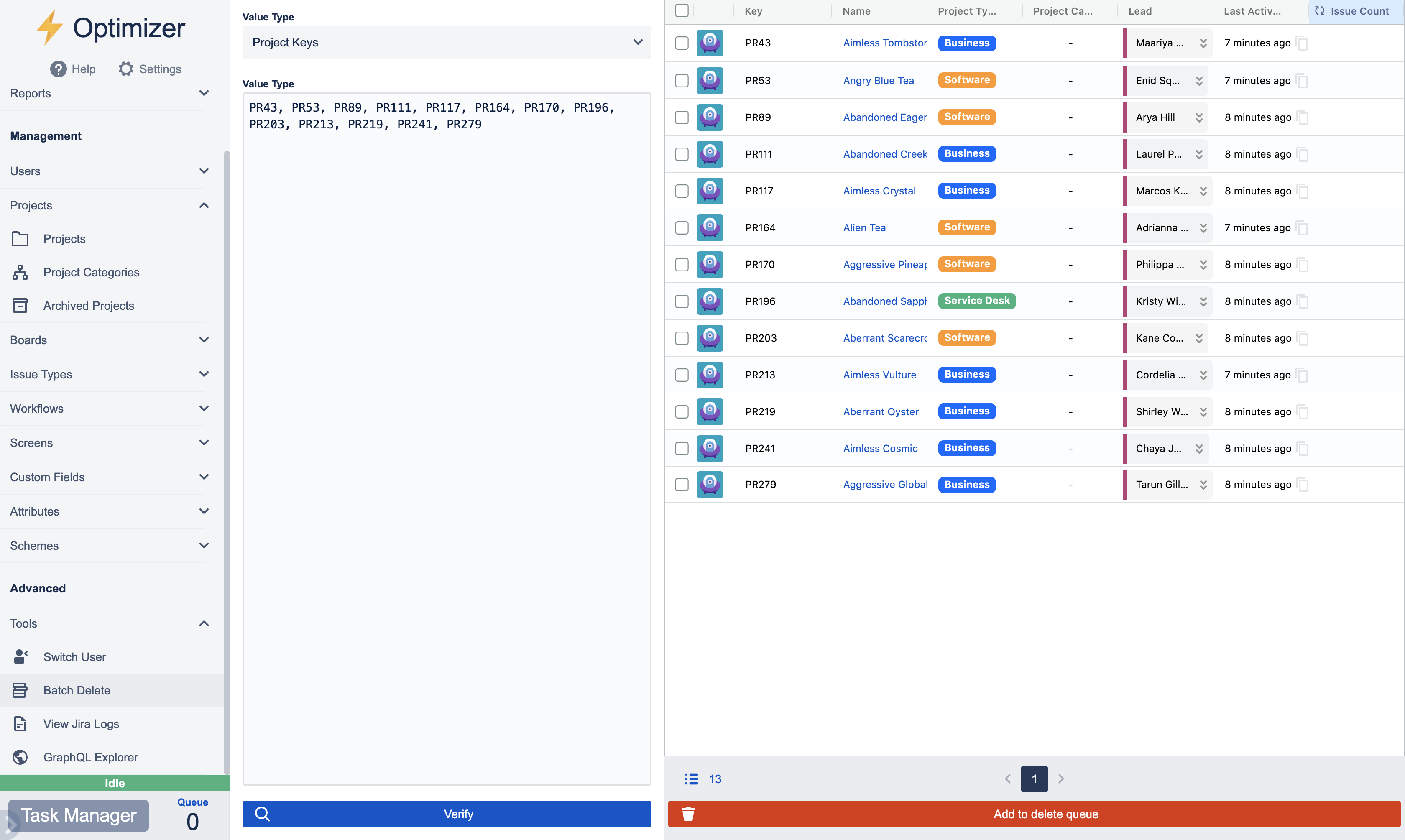This screenshot has height=840, width=1405.
Task: Click the Help question mark icon
Action: (58, 69)
